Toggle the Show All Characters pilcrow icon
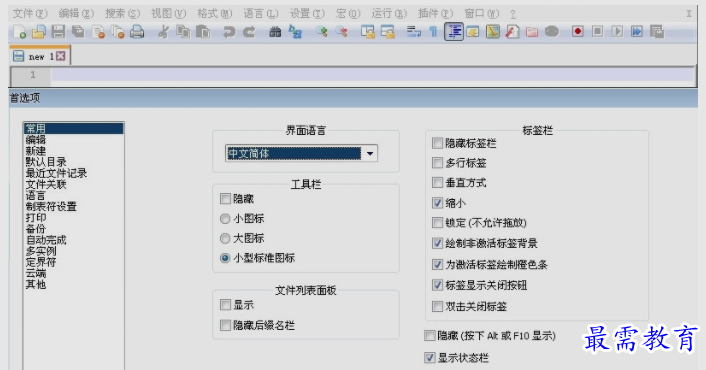Image resolution: width=706 pixels, height=370 pixels. [x=433, y=32]
